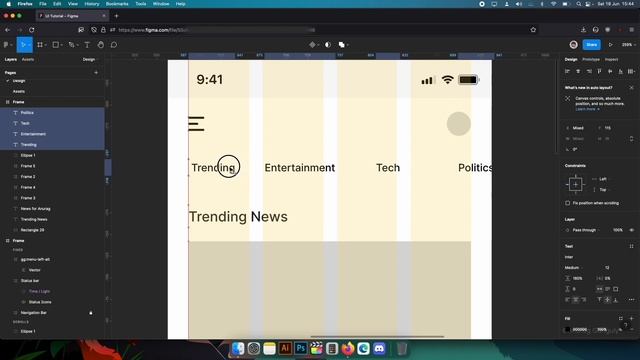
Task: Set text vertical align top
Action: click(x=599, y=300)
